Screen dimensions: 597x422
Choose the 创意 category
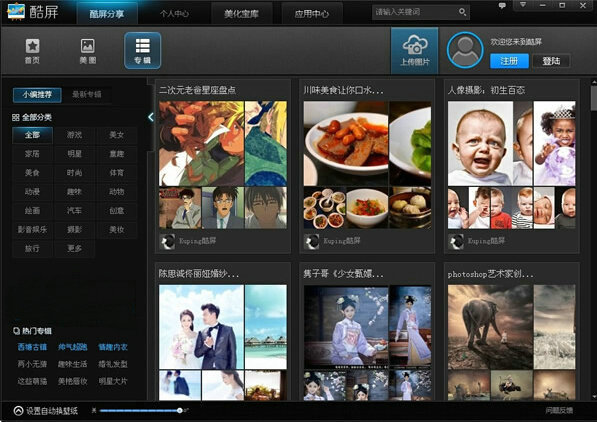(x=117, y=210)
